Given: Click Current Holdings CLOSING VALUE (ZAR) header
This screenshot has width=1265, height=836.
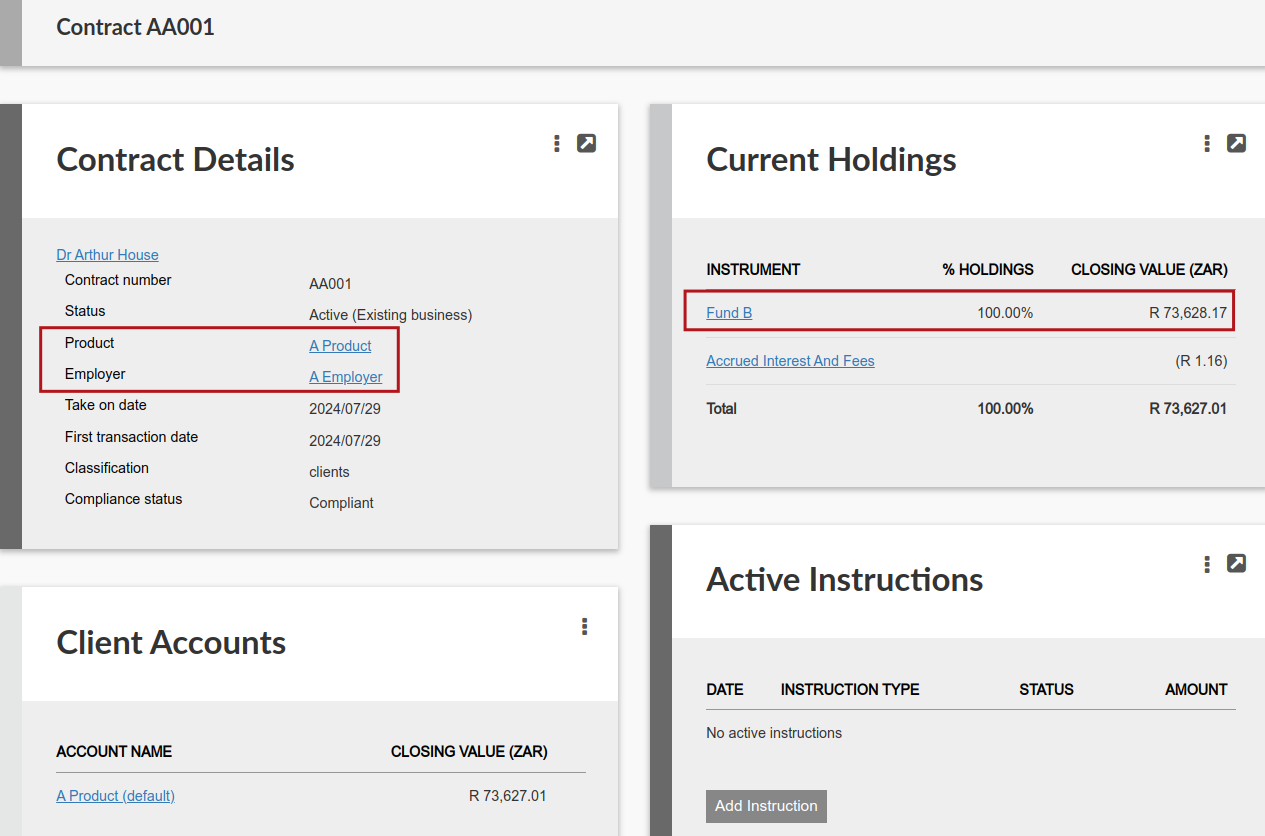Looking at the screenshot, I should (x=1149, y=270).
